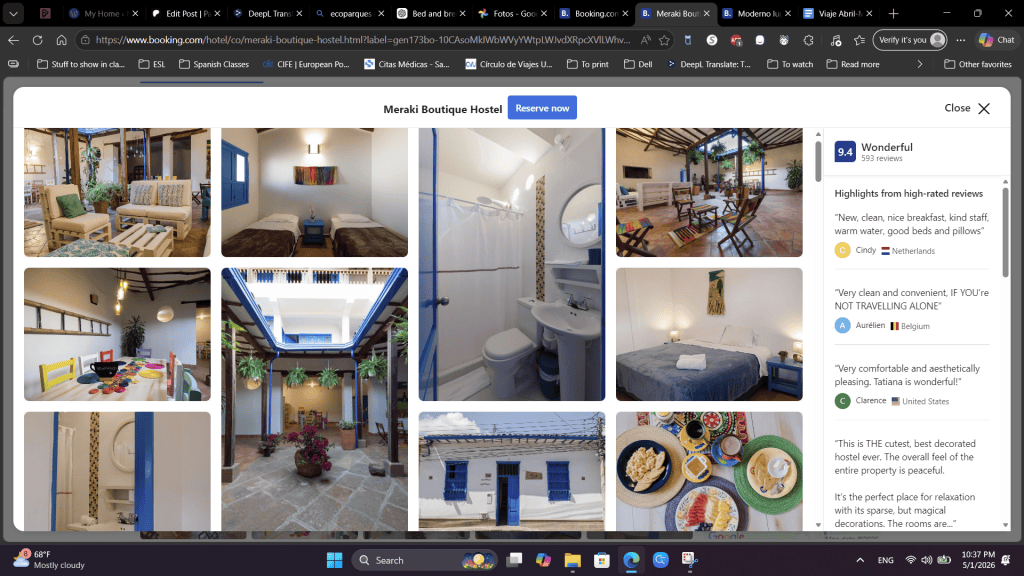Click the Read aloud icon in address bar

click(x=645, y=40)
